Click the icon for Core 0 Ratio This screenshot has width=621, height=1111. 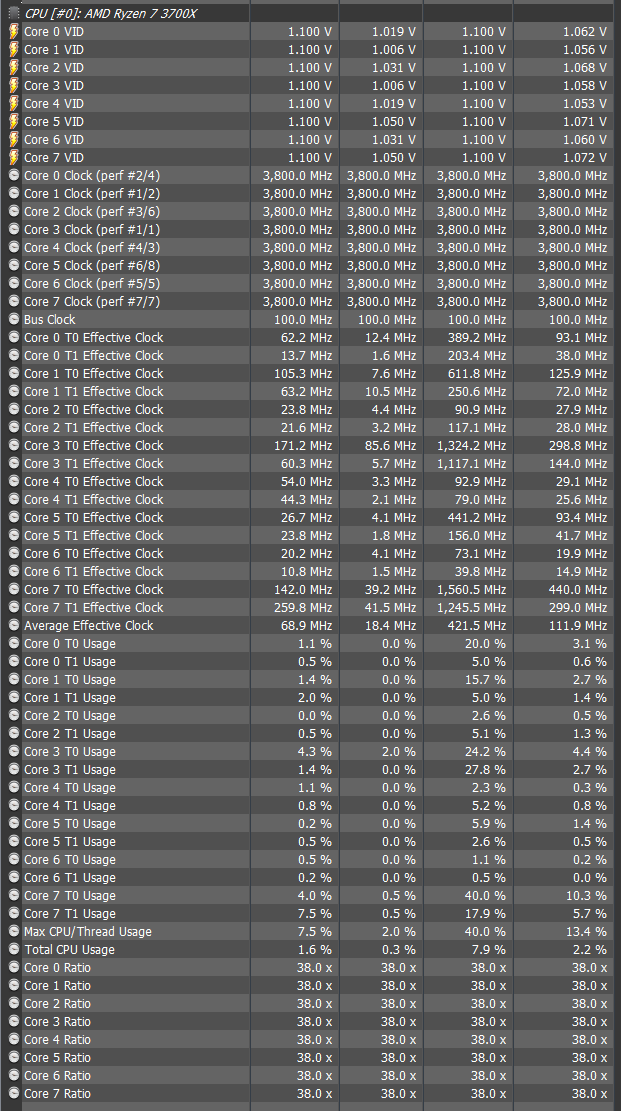pos(13,968)
